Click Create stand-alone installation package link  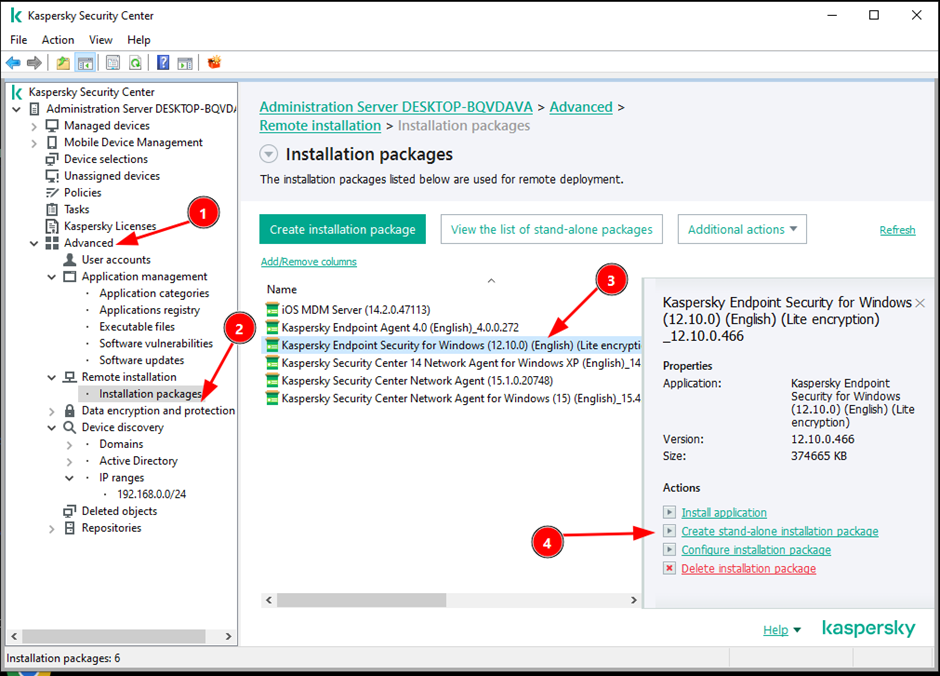pyautogui.click(x=780, y=532)
